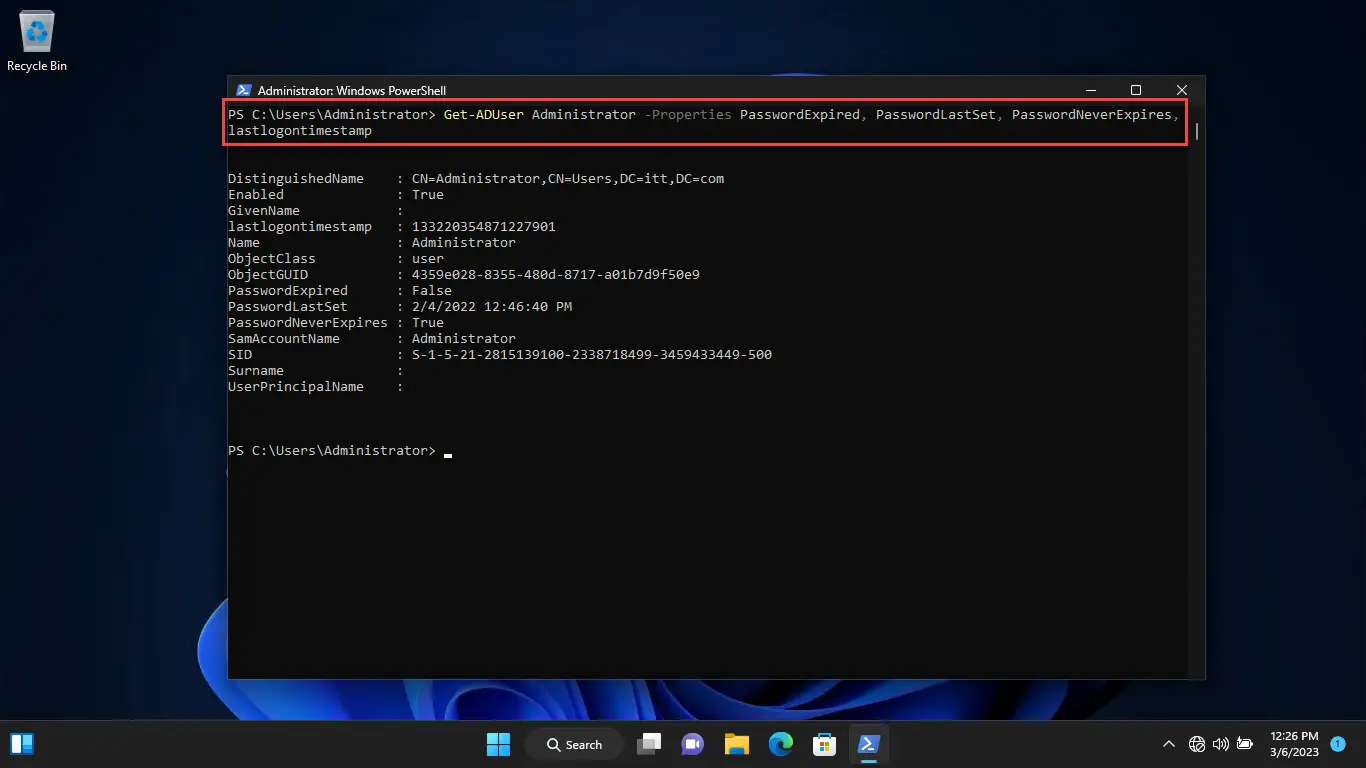
Task: Show hidden system tray icons
Action: (x=1168, y=744)
